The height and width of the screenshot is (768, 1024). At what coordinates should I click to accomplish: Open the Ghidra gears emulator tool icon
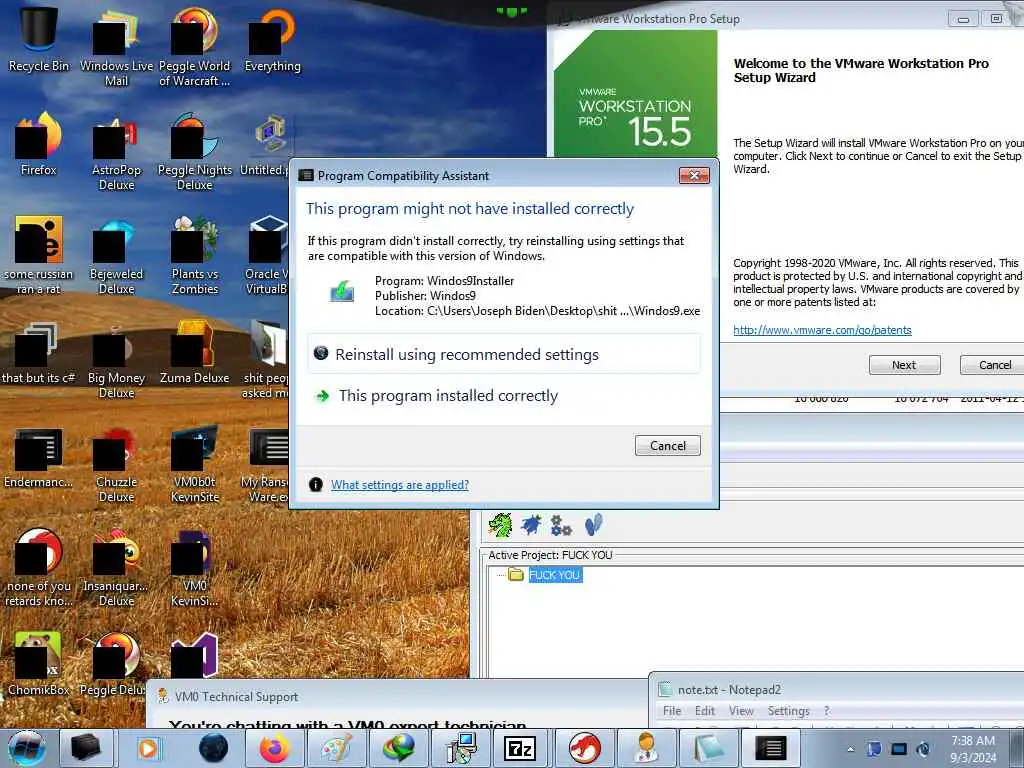pos(561,525)
